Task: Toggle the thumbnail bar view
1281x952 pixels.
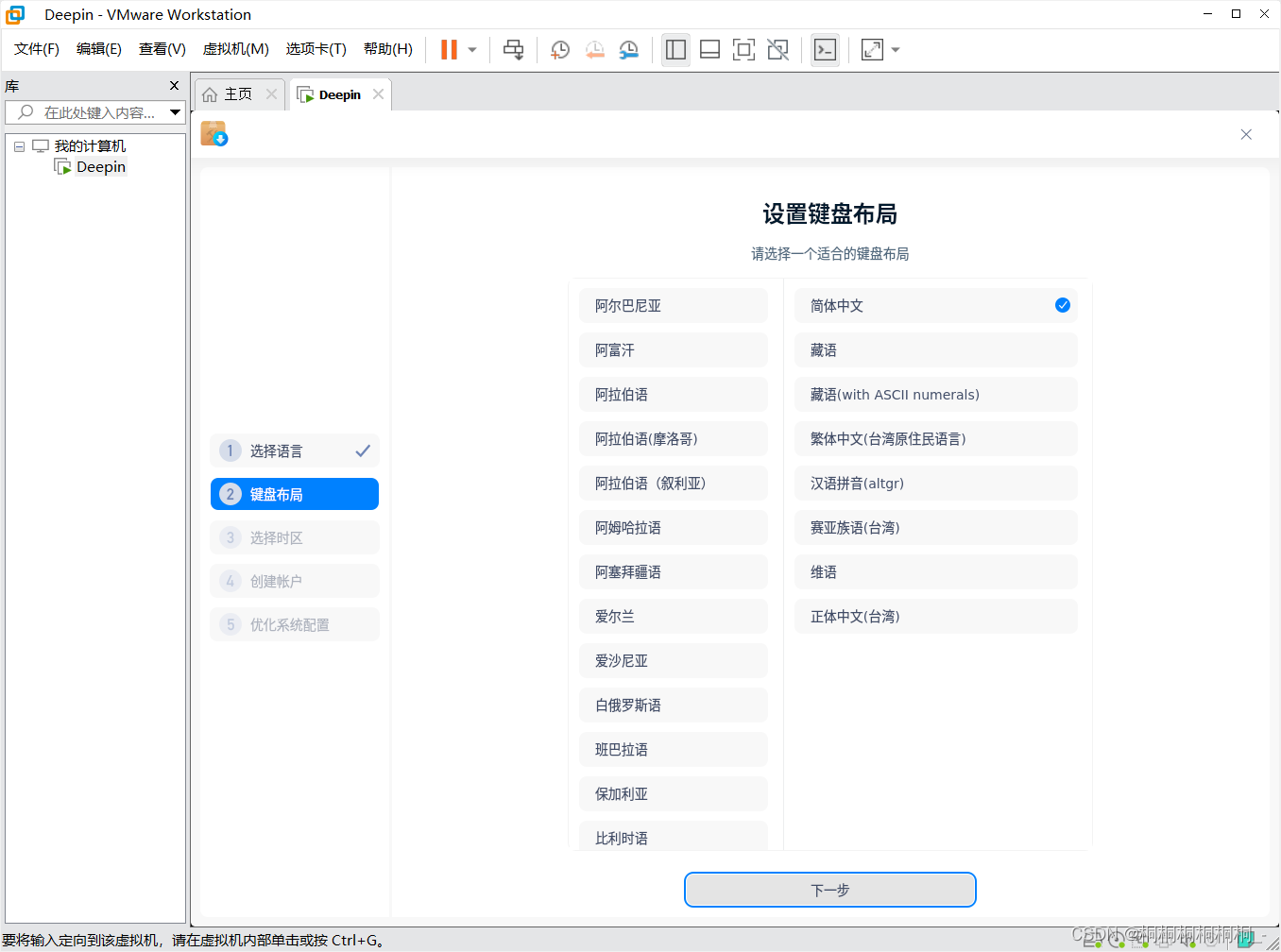Action: [710, 50]
